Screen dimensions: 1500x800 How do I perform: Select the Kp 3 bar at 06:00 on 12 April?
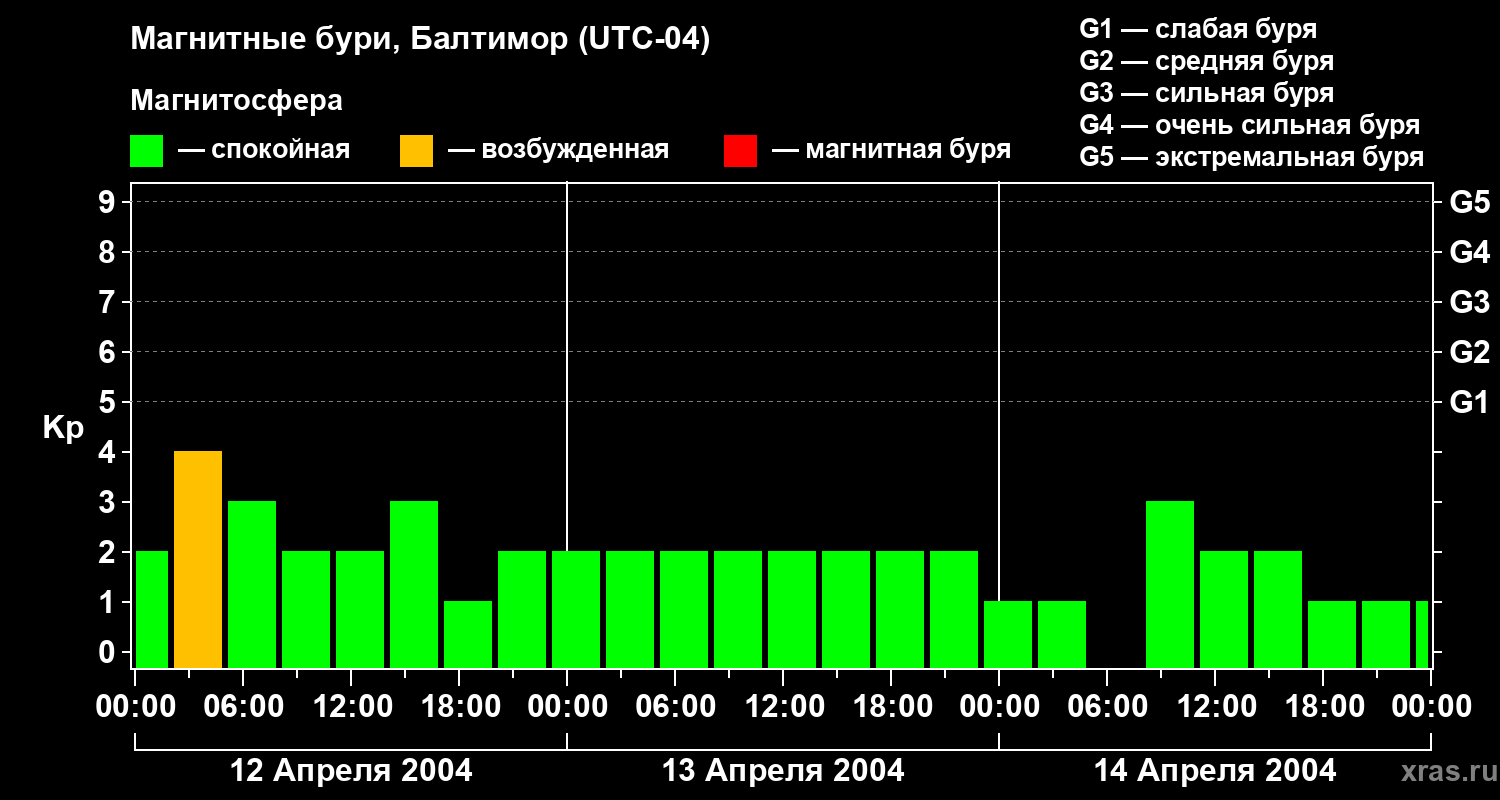(x=252, y=585)
